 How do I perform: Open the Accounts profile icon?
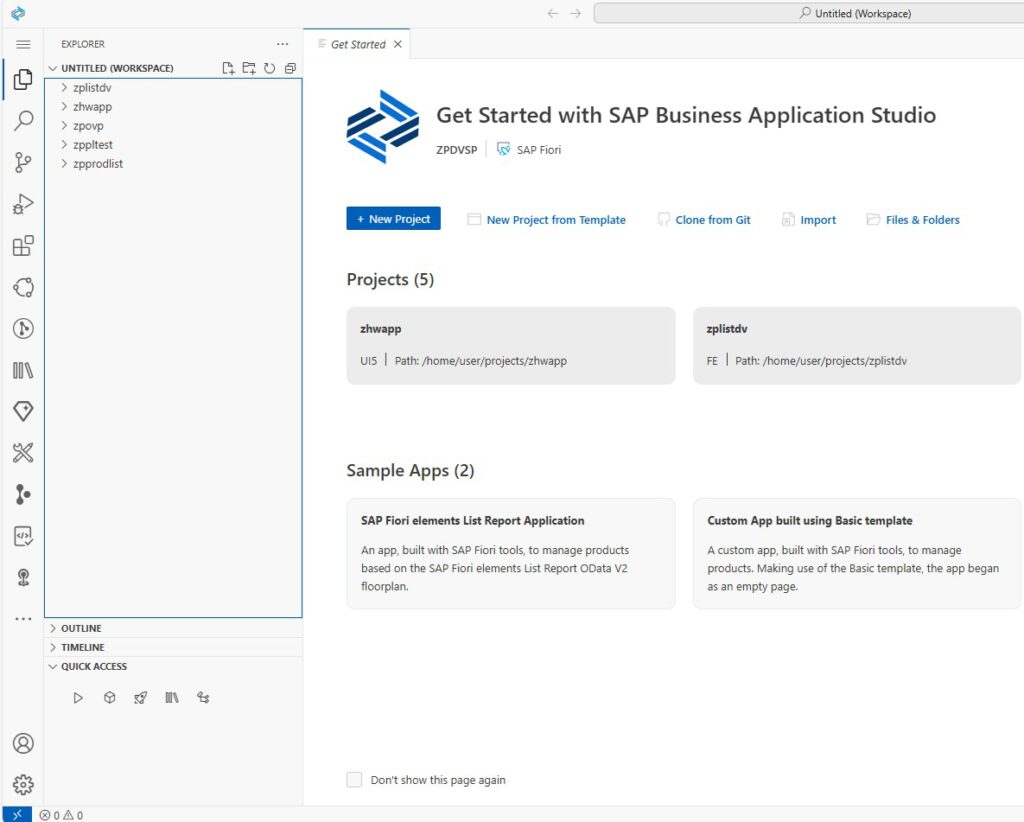click(22, 743)
